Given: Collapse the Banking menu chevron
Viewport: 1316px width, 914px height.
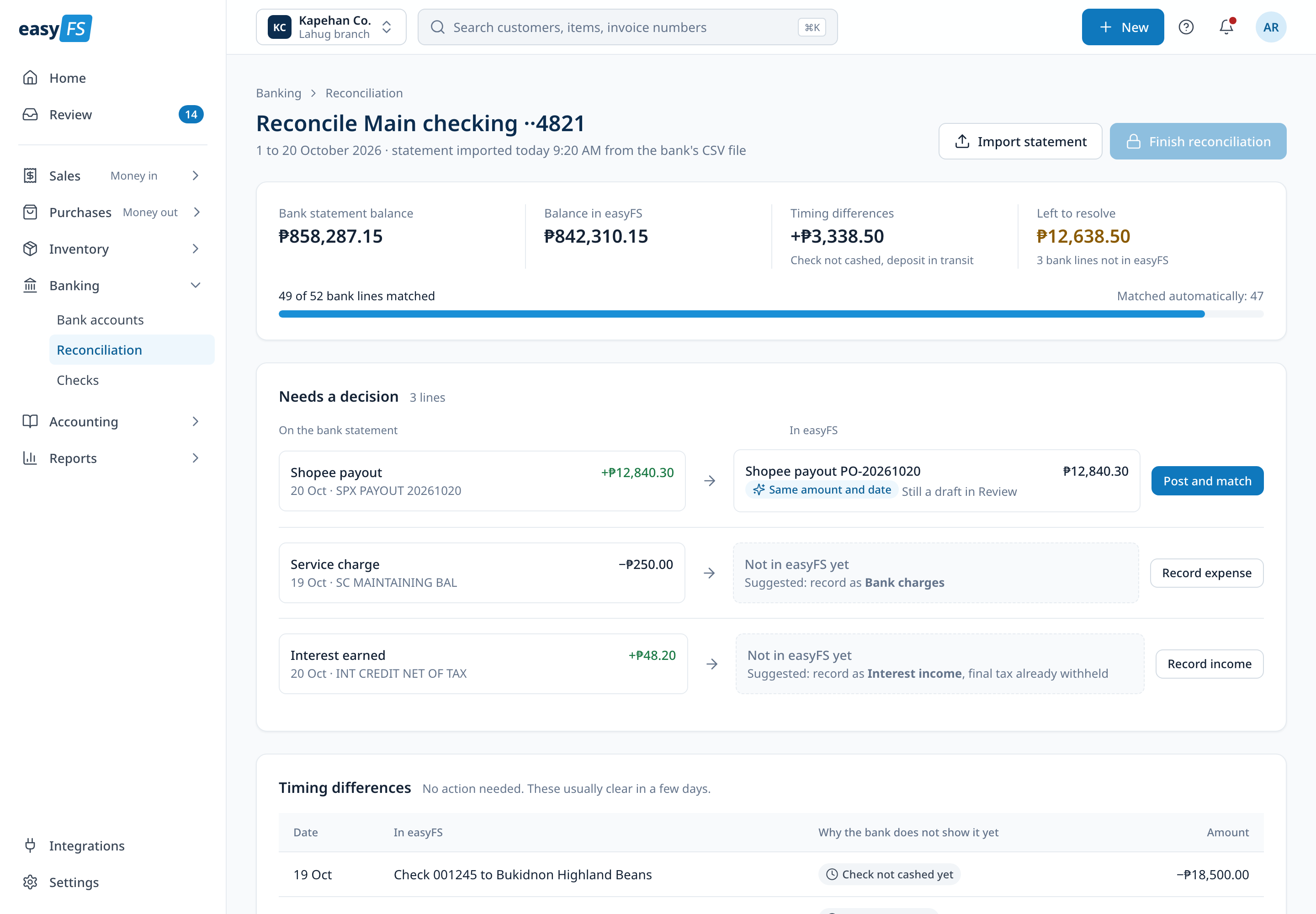Looking at the screenshot, I should click(x=196, y=285).
